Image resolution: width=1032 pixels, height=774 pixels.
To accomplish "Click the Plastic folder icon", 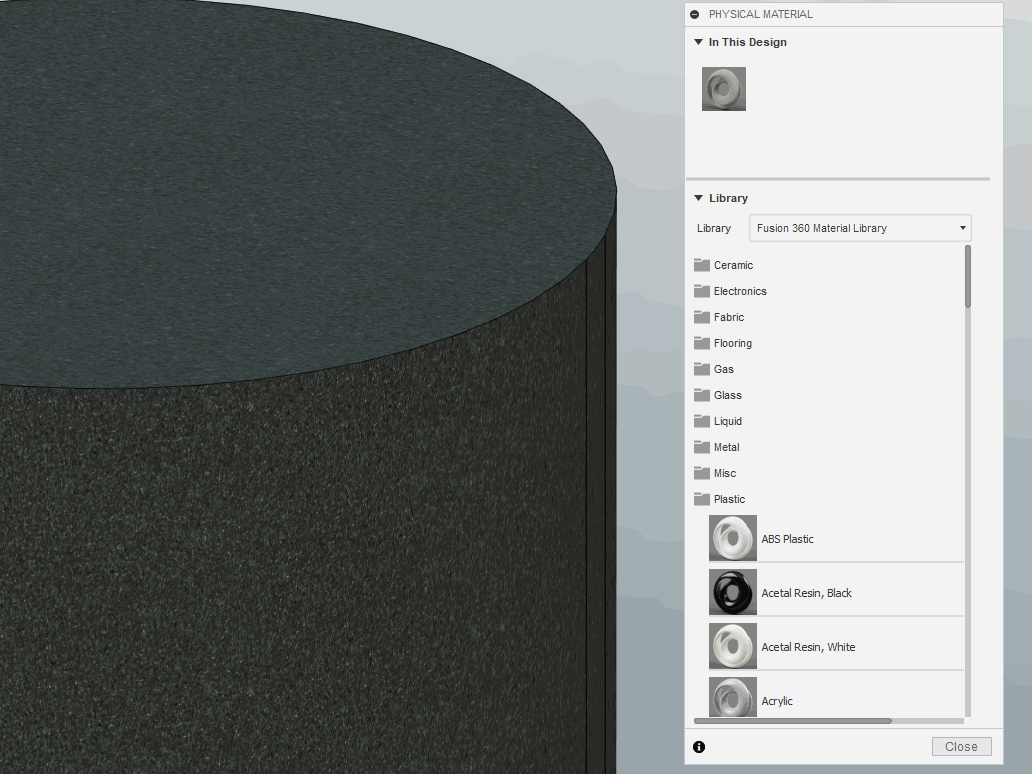I will click(702, 498).
